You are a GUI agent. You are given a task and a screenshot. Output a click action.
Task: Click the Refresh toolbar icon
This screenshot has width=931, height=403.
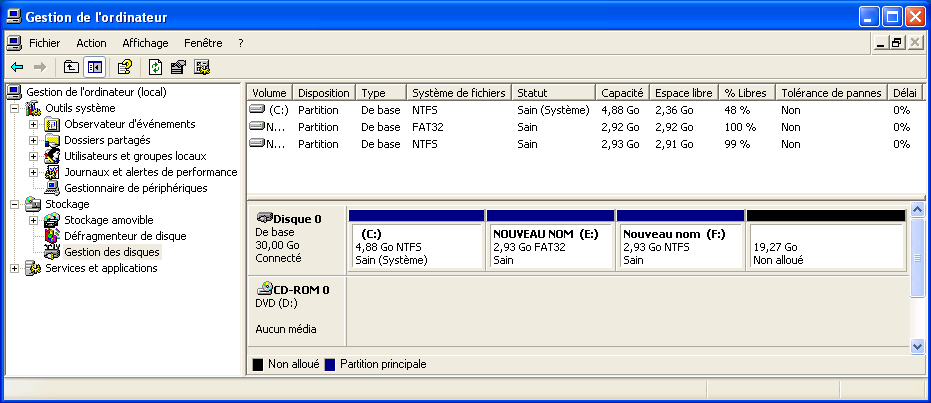155,67
